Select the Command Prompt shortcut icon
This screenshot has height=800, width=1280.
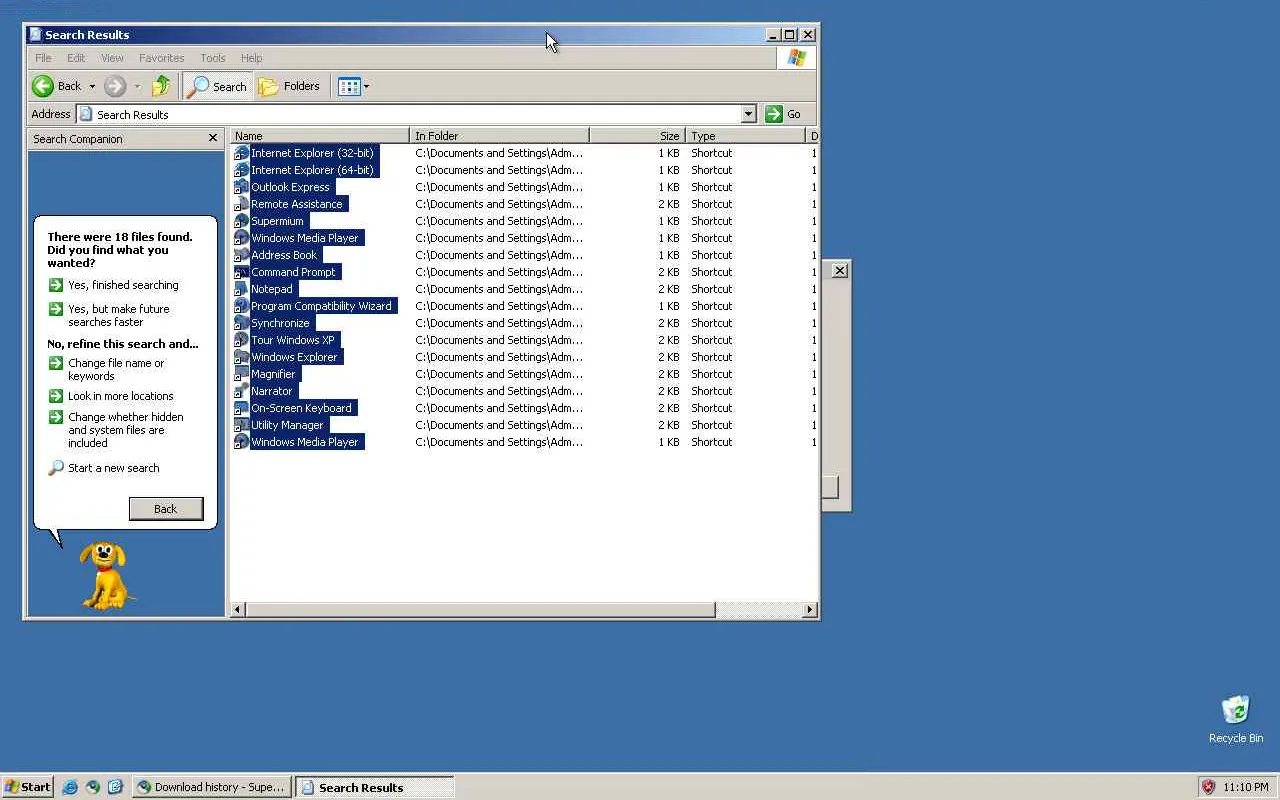pyautogui.click(x=241, y=272)
